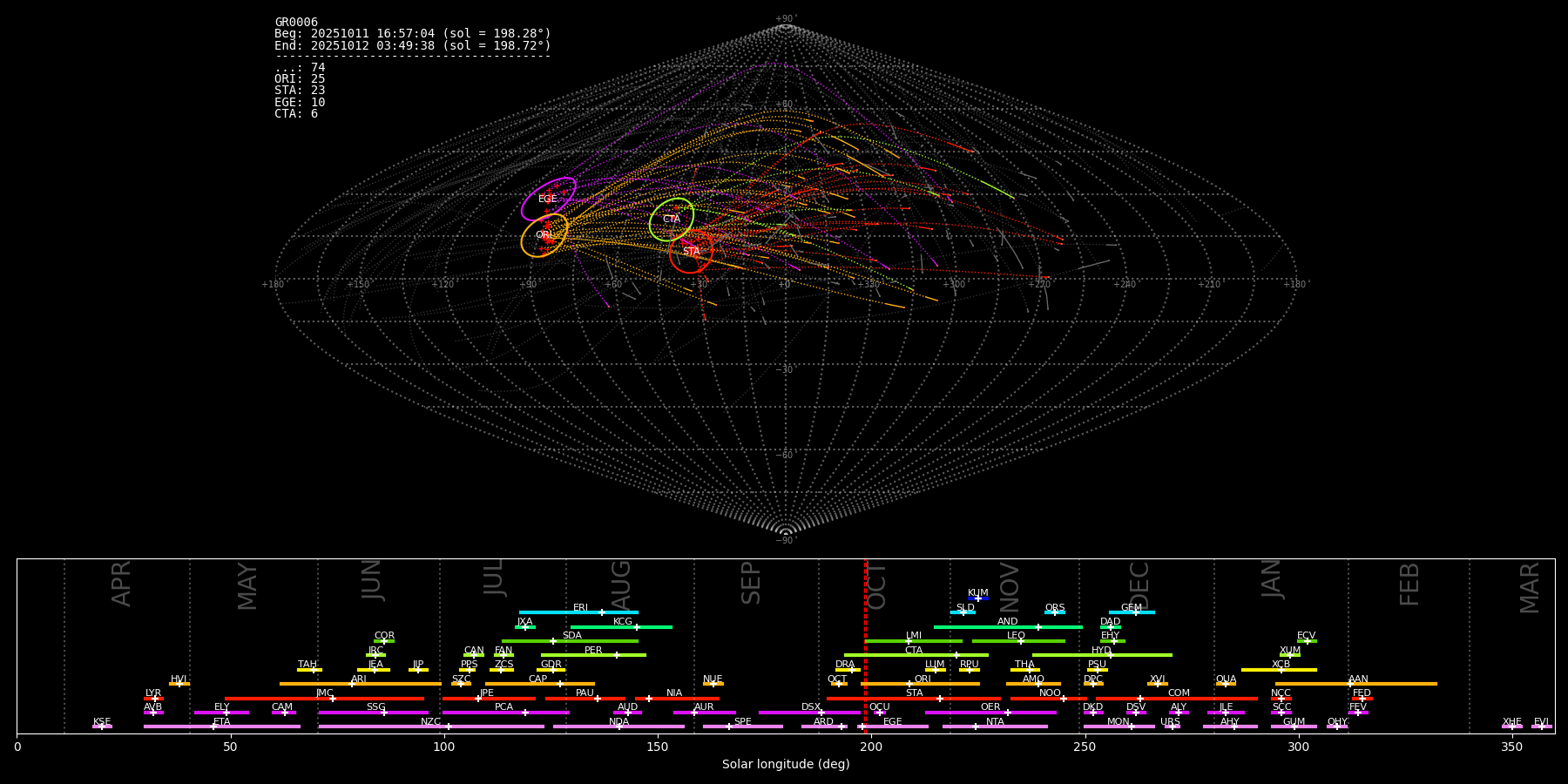
Task: Click the SSG purple shower bar
Action: point(374,713)
